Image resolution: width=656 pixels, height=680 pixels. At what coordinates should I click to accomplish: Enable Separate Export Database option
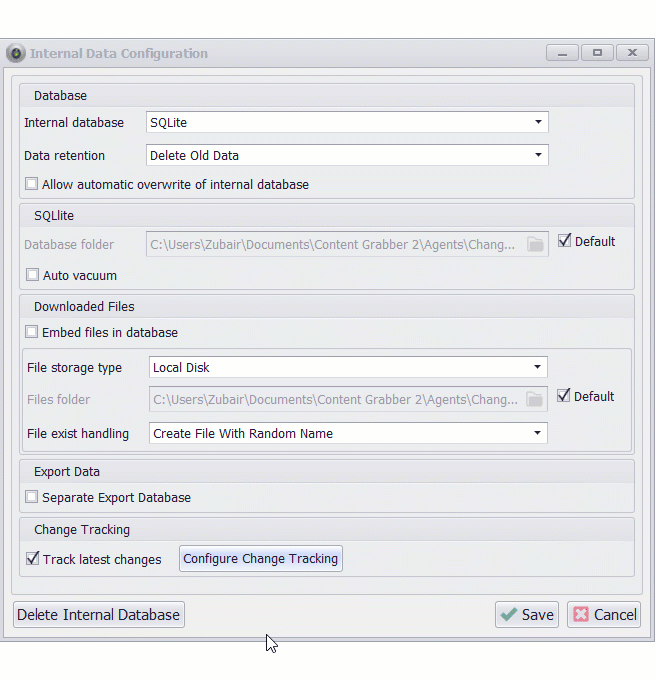click(32, 497)
